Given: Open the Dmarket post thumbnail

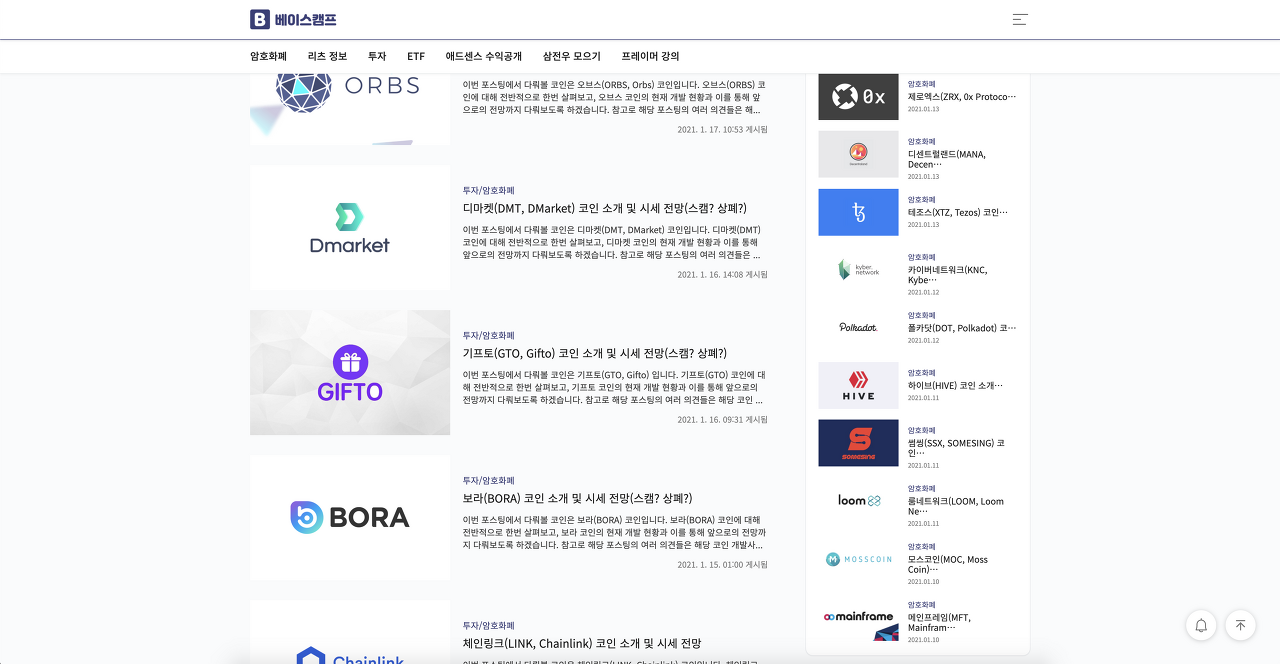Looking at the screenshot, I should (350, 227).
